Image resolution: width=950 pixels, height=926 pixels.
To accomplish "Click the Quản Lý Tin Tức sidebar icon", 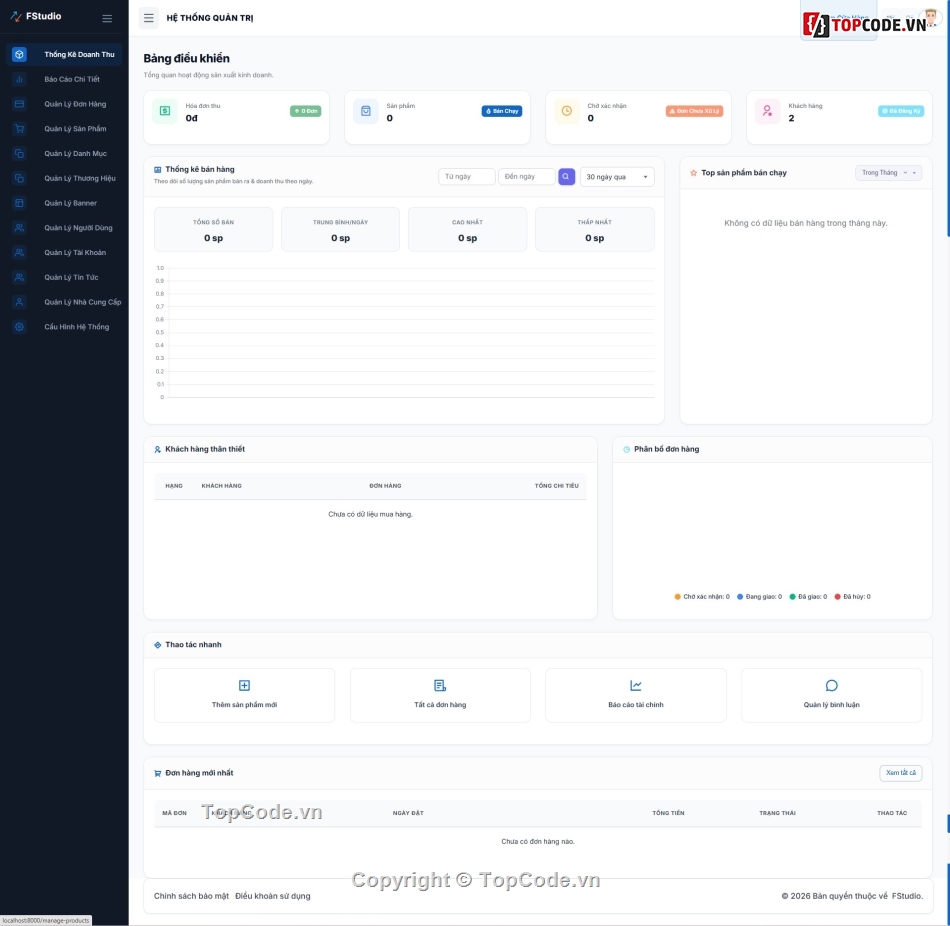I will 19,278.
